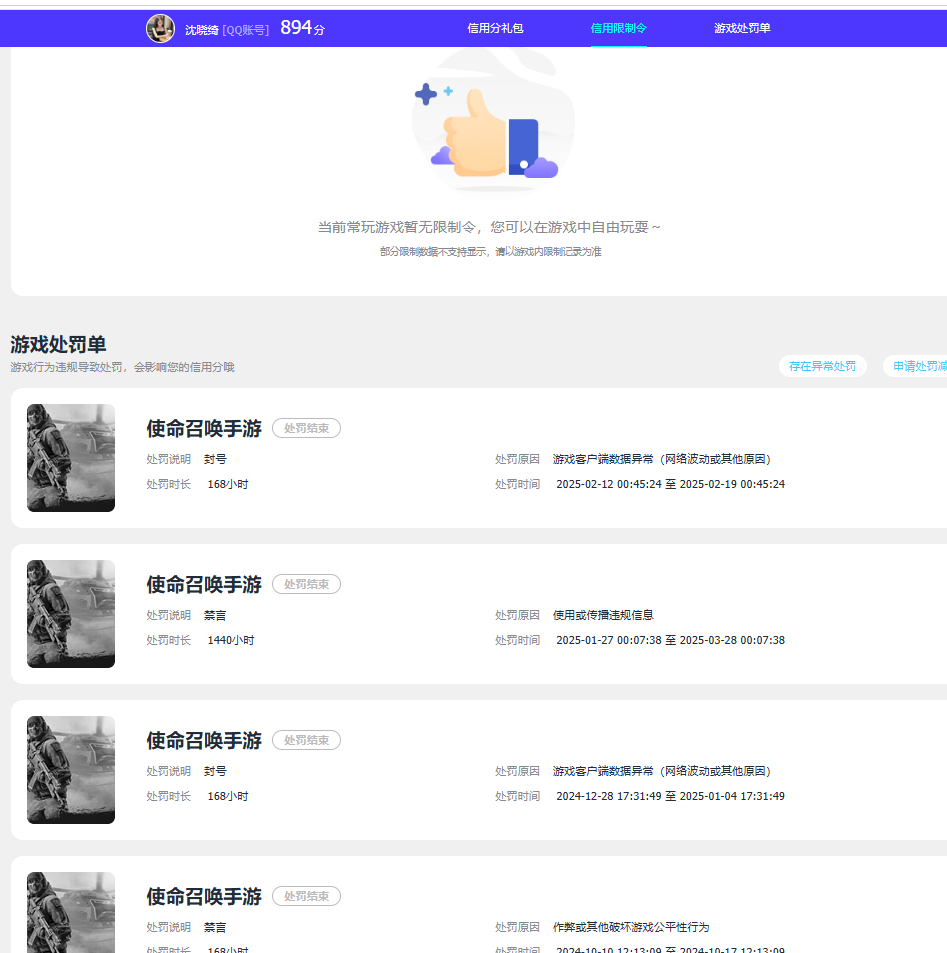
Task: Click 使命召唤手游 title on 作弊 card
Action: tap(204, 897)
